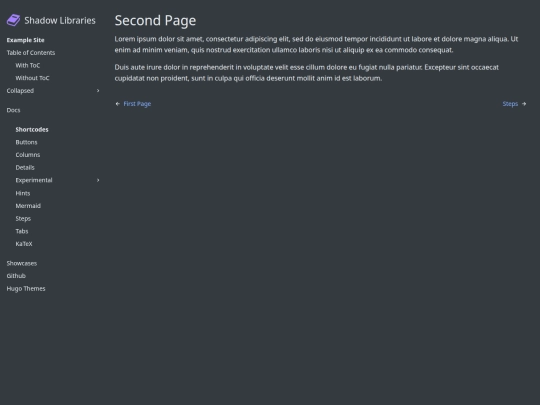The height and width of the screenshot is (405, 540).
Task: Click the purple book logo icon
Action: [x=13, y=20]
